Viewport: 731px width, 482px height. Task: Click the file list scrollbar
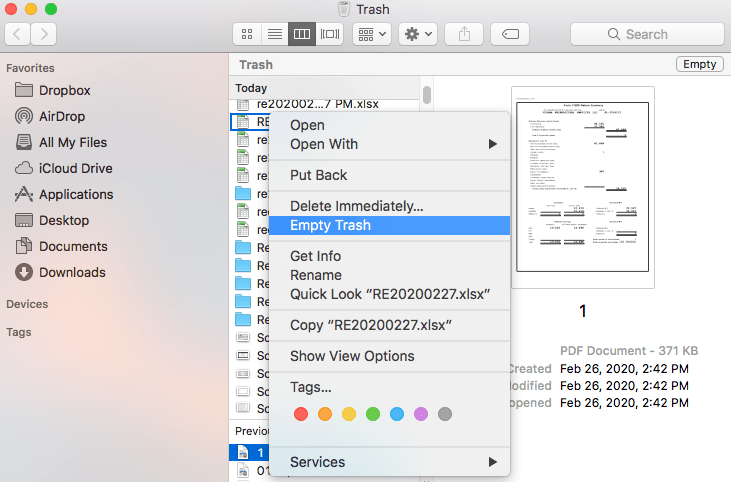click(x=427, y=95)
